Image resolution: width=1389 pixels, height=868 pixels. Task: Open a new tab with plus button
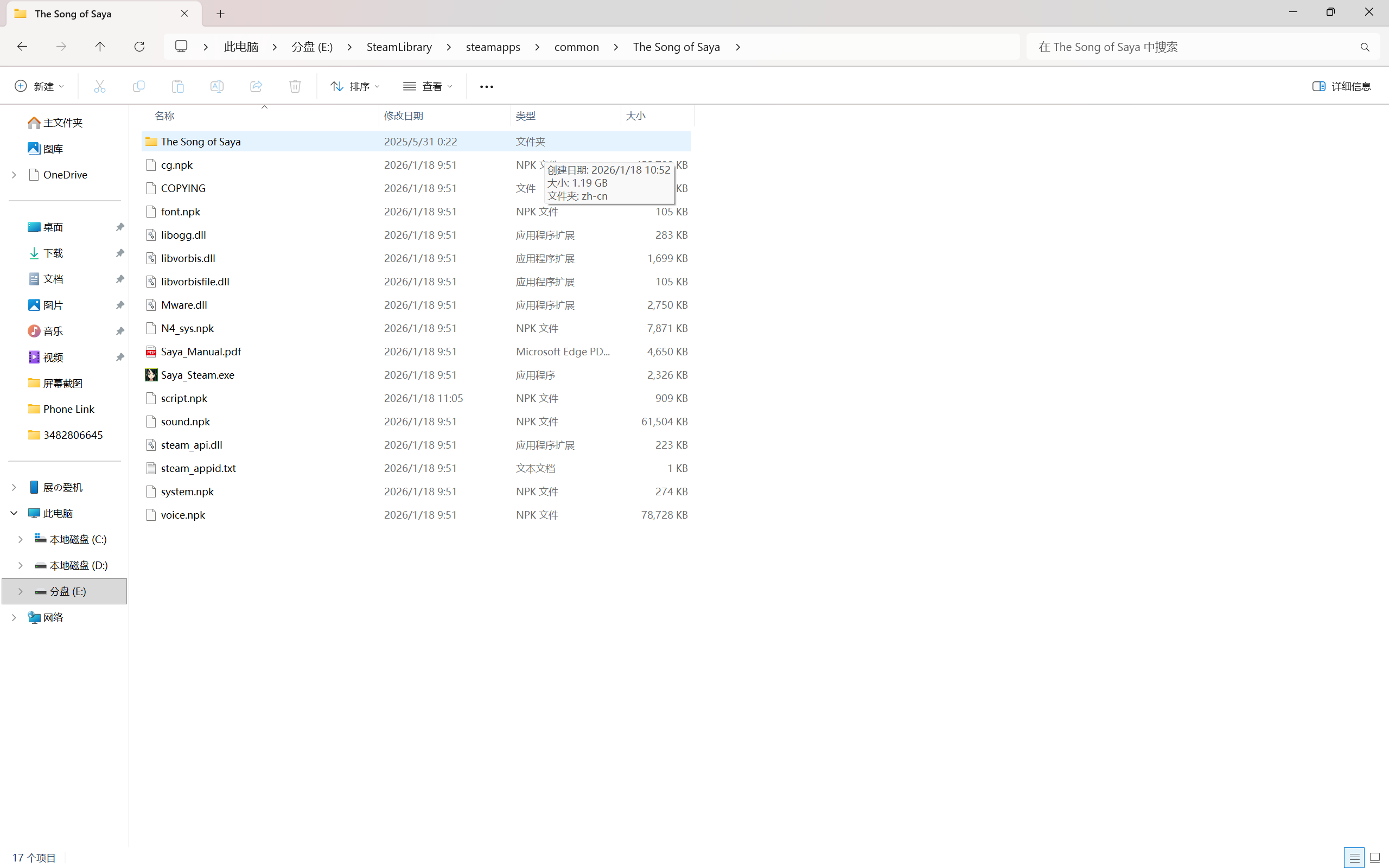pos(220,14)
